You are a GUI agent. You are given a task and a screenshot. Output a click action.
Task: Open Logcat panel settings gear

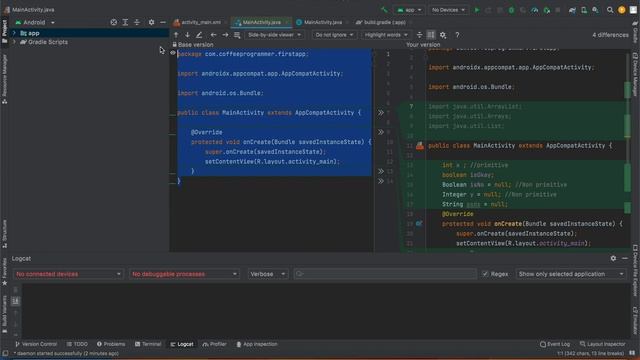coord(613,258)
